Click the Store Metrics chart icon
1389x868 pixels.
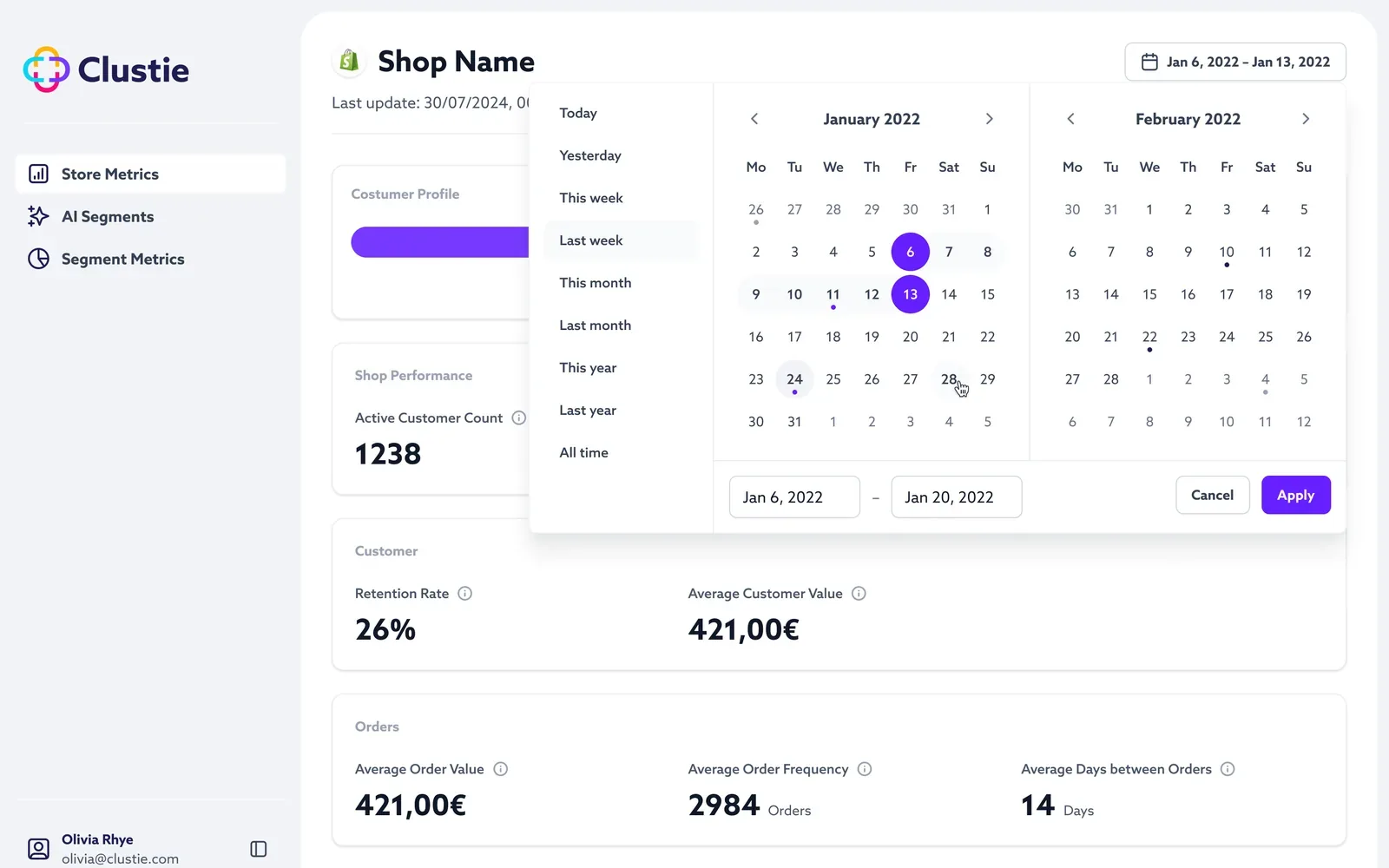(38, 174)
